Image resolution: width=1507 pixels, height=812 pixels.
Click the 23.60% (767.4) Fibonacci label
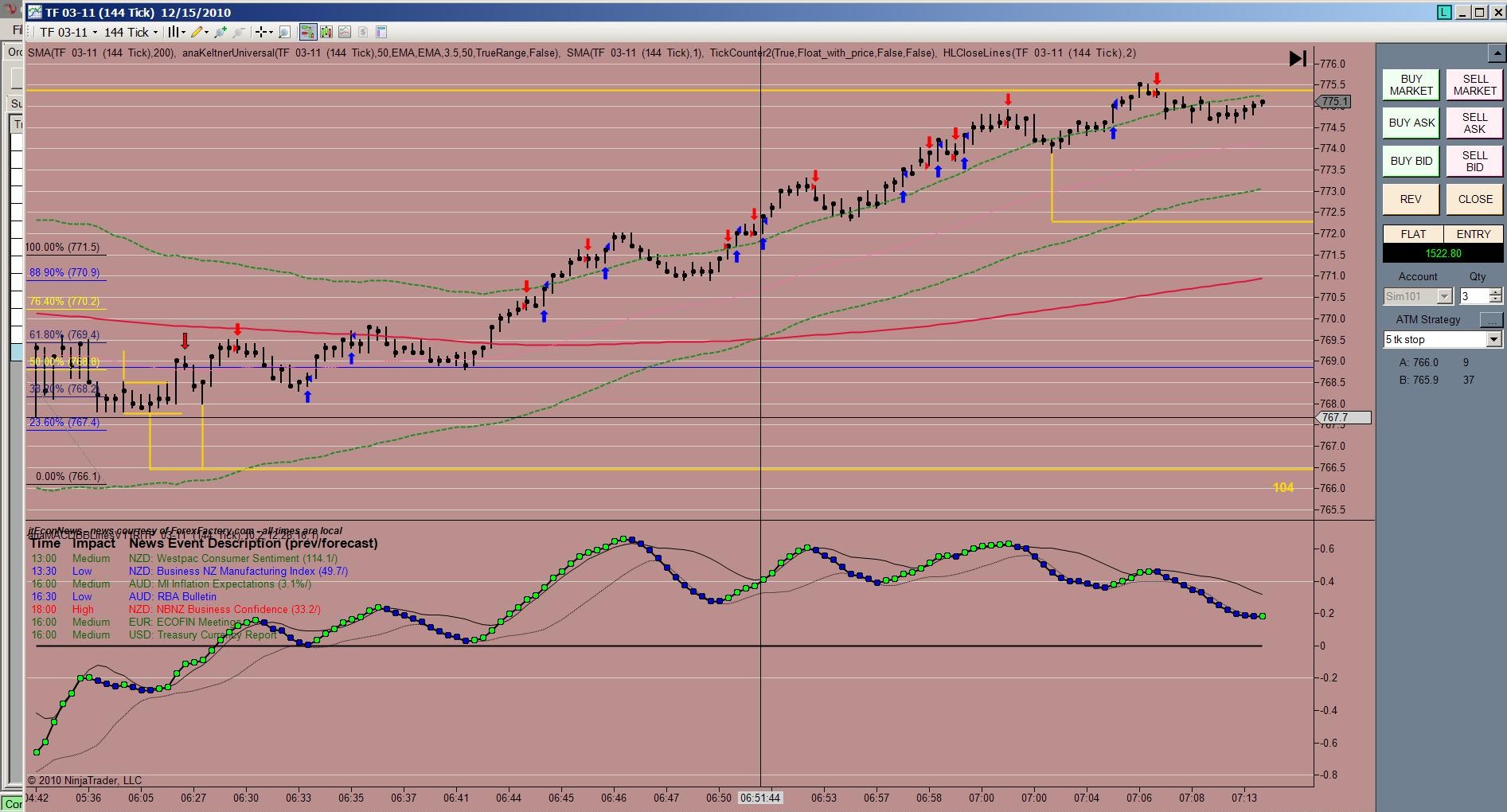click(64, 423)
